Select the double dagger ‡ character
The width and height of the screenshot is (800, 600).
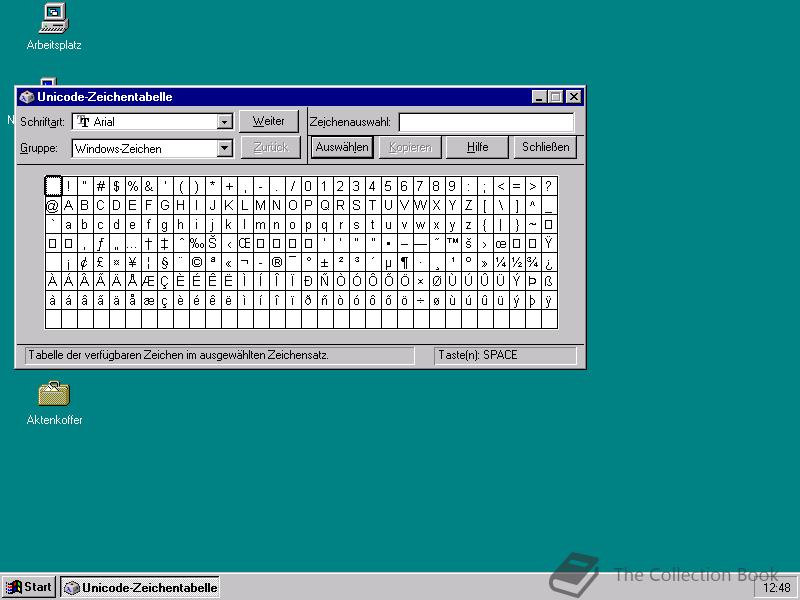(x=165, y=243)
